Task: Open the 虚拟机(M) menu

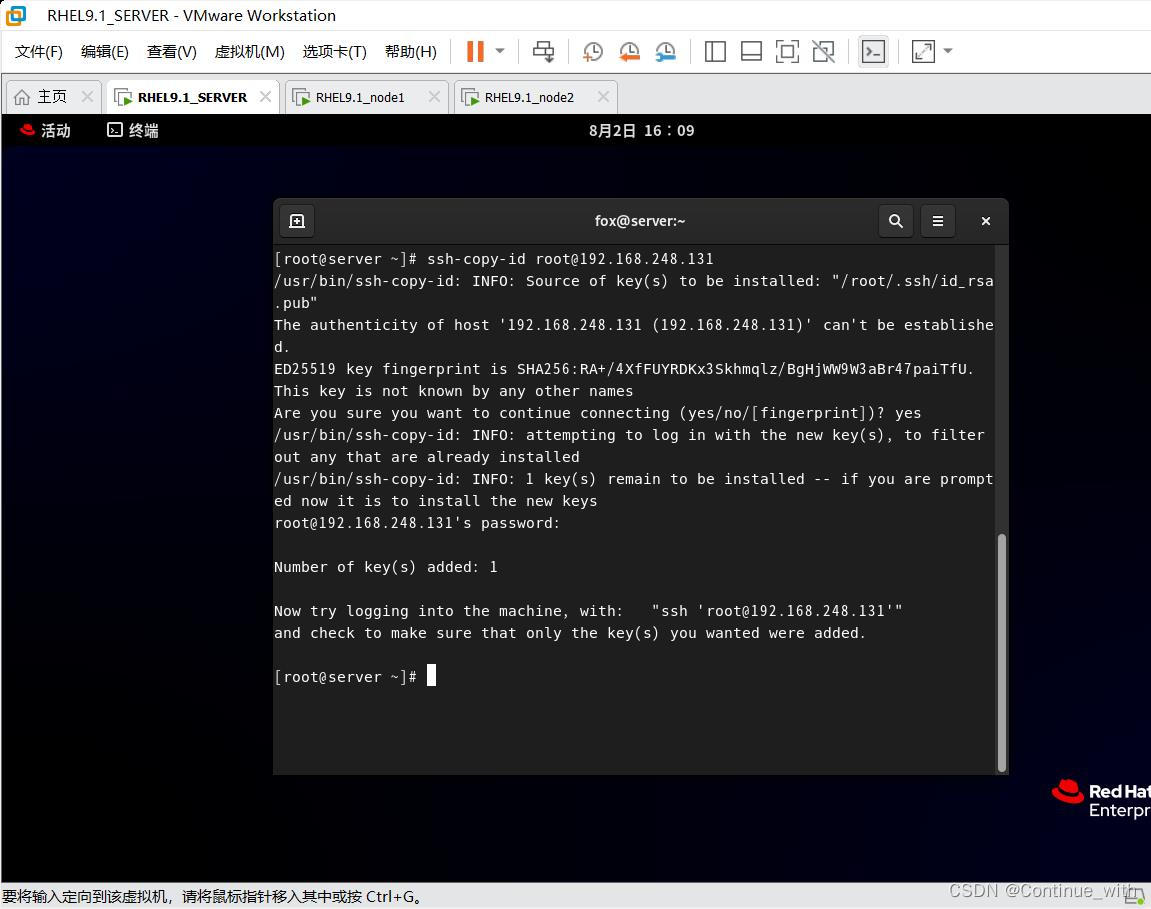Action: 250,51
